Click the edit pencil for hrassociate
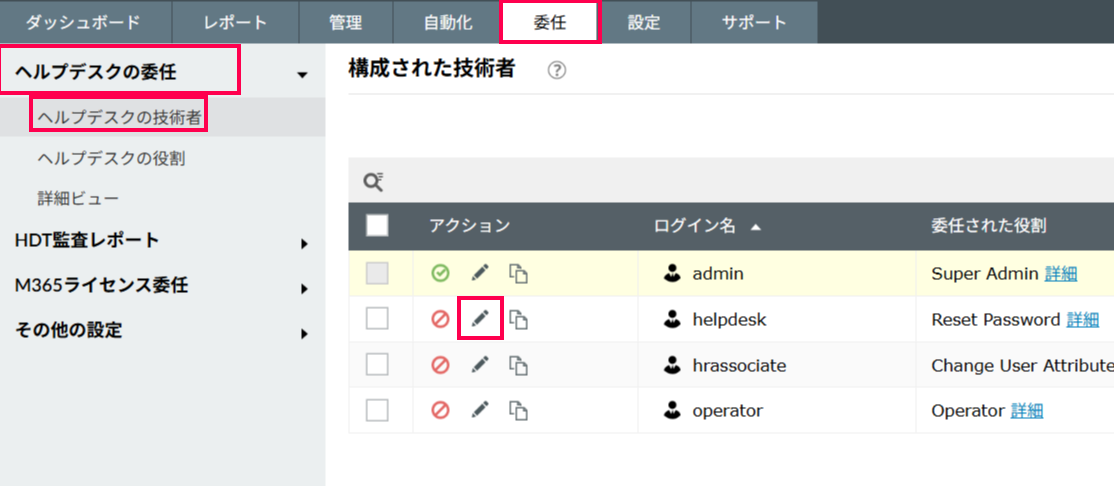The image size is (1114, 486). [x=480, y=365]
